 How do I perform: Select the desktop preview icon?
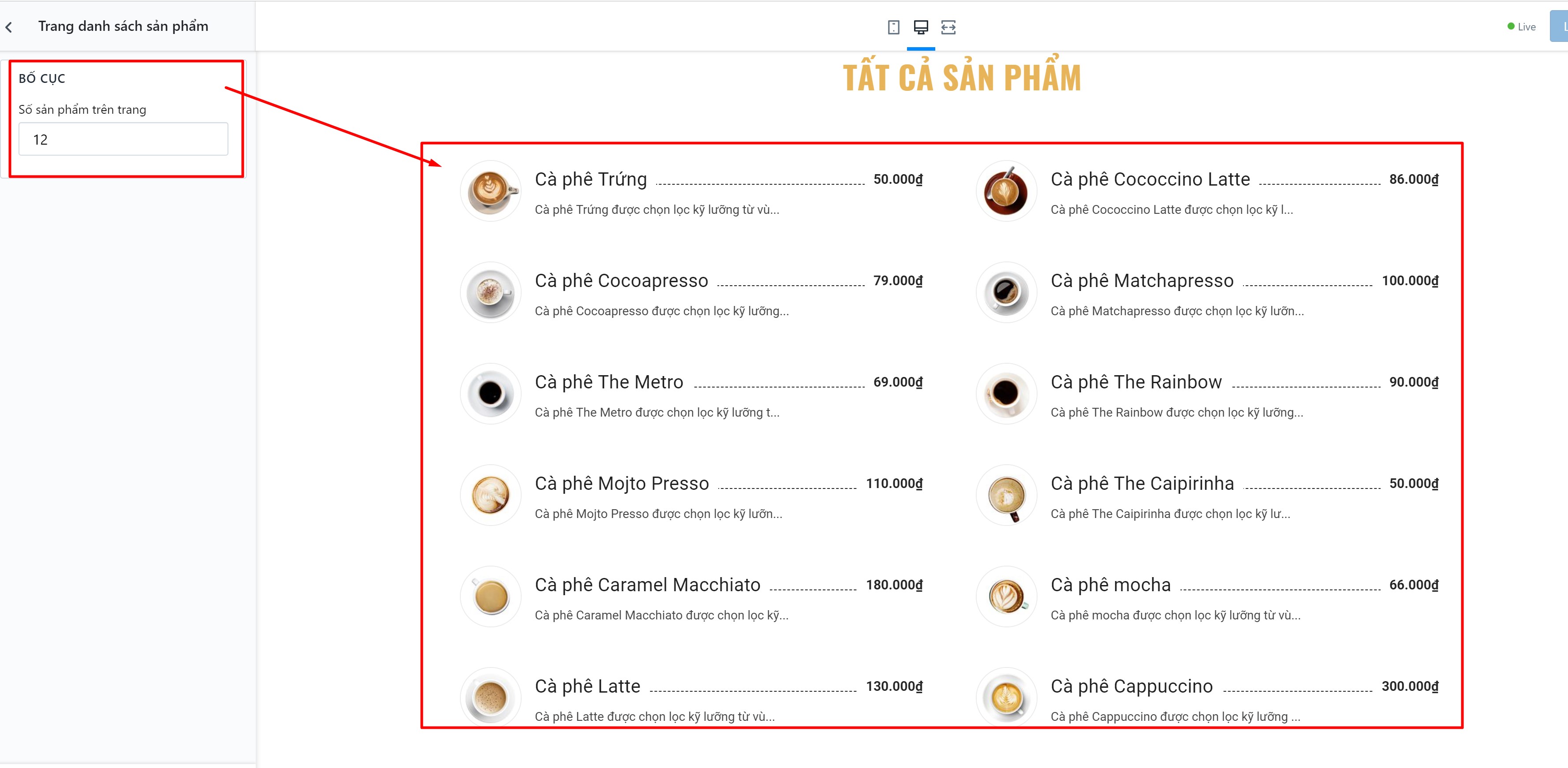[920, 27]
